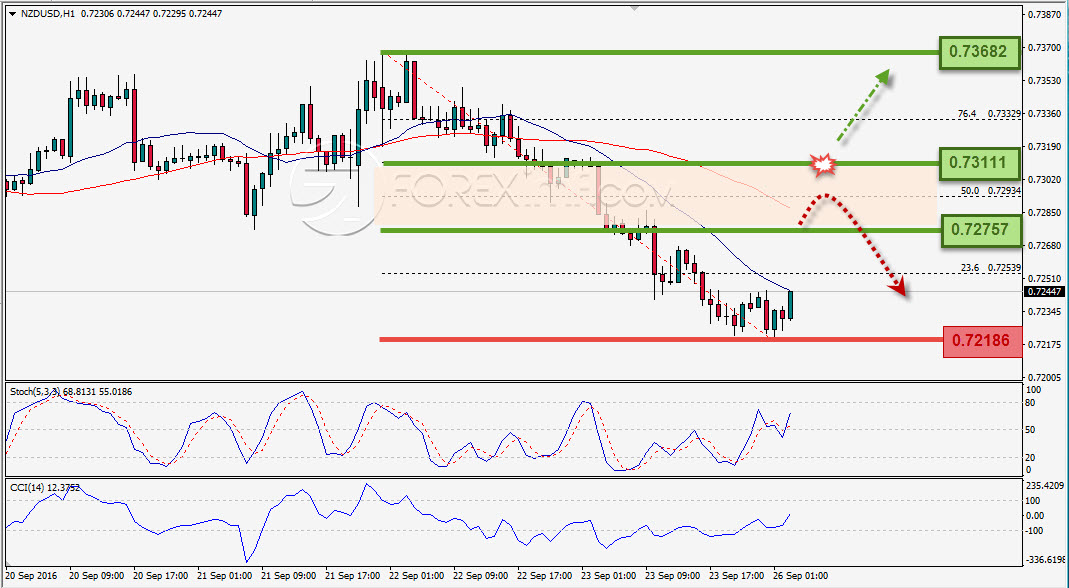Select the red dotted curved downward arrow

(x=852, y=244)
